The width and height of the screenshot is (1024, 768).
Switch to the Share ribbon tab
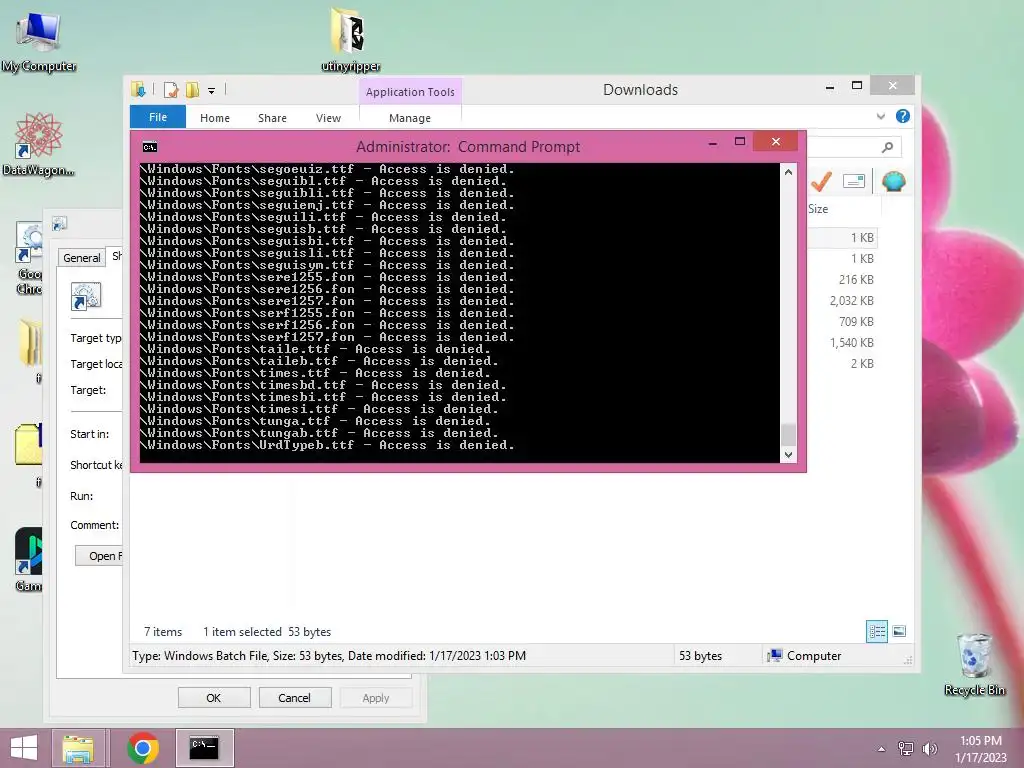[272, 118]
